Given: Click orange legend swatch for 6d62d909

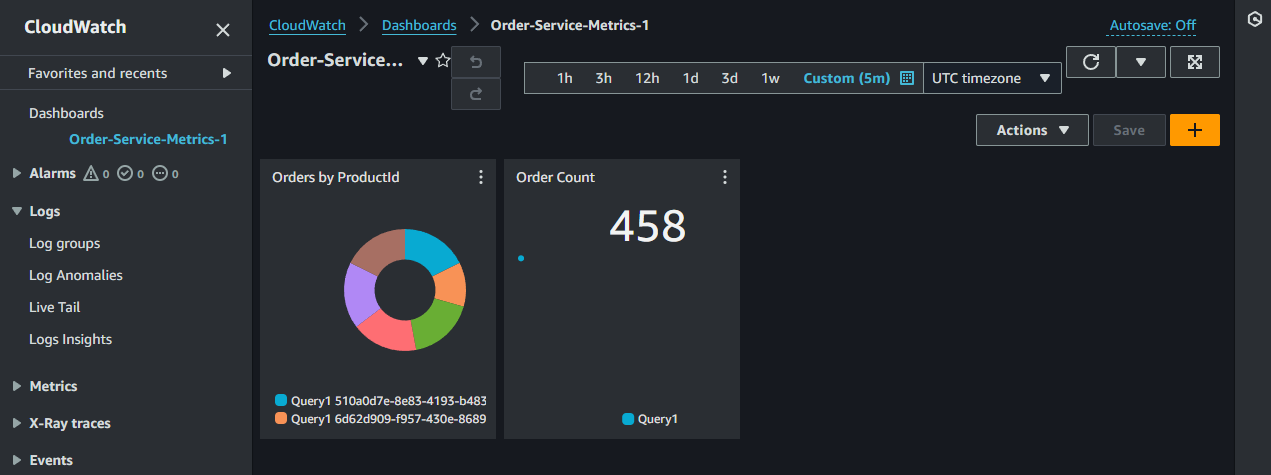Looking at the screenshot, I should click(281, 419).
